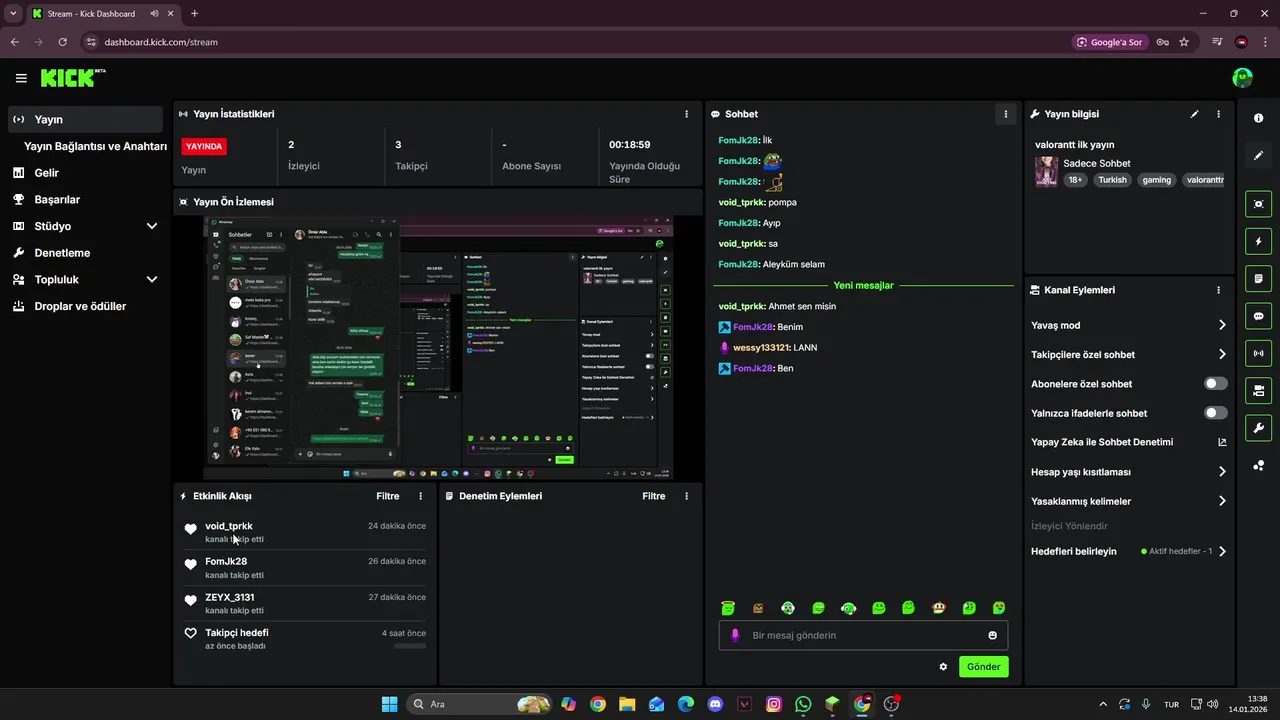Open Etkinlik Akışı three-dot menu
The image size is (1280, 720).
coord(420,496)
